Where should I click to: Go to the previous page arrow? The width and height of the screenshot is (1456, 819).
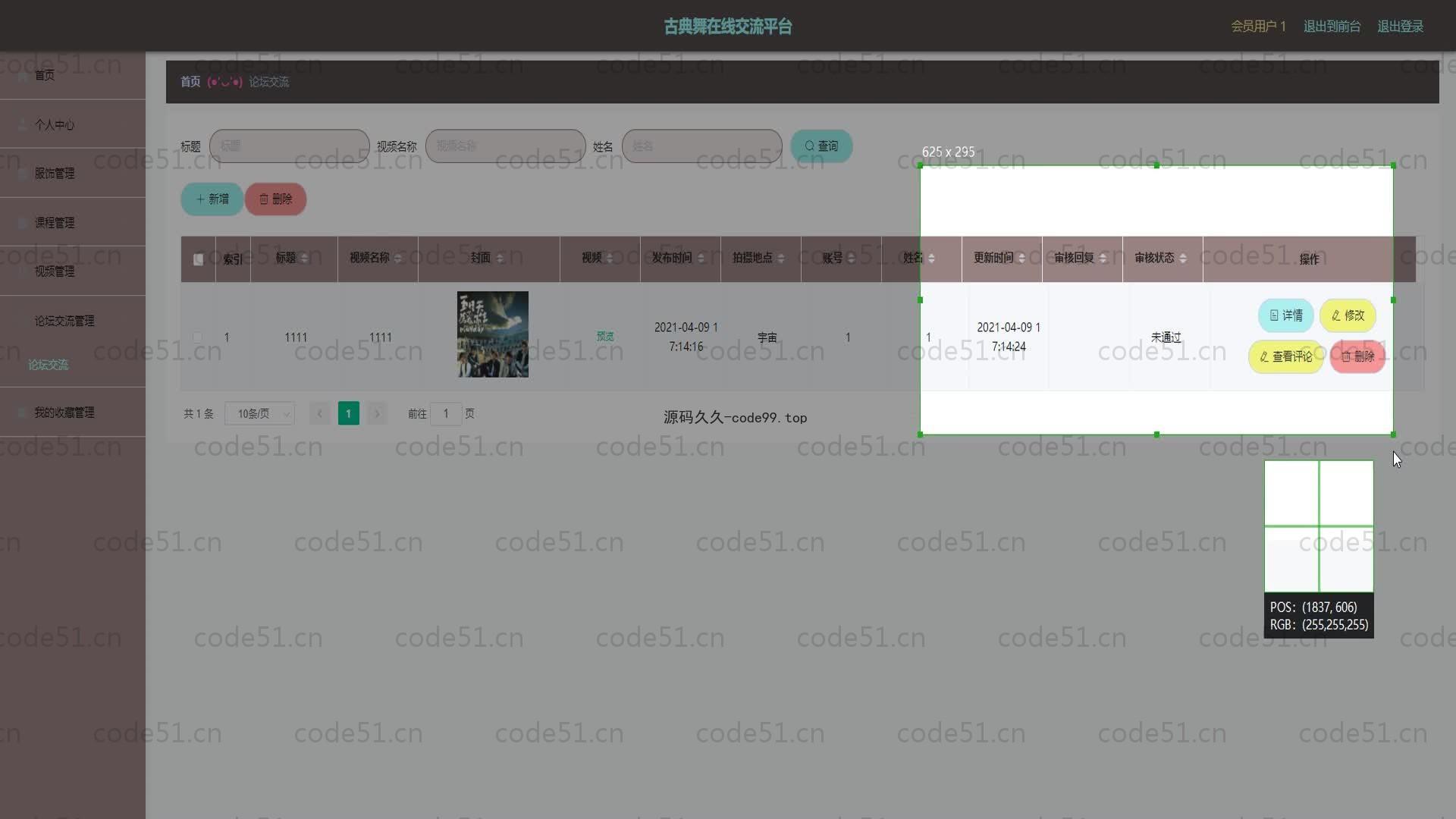(320, 413)
